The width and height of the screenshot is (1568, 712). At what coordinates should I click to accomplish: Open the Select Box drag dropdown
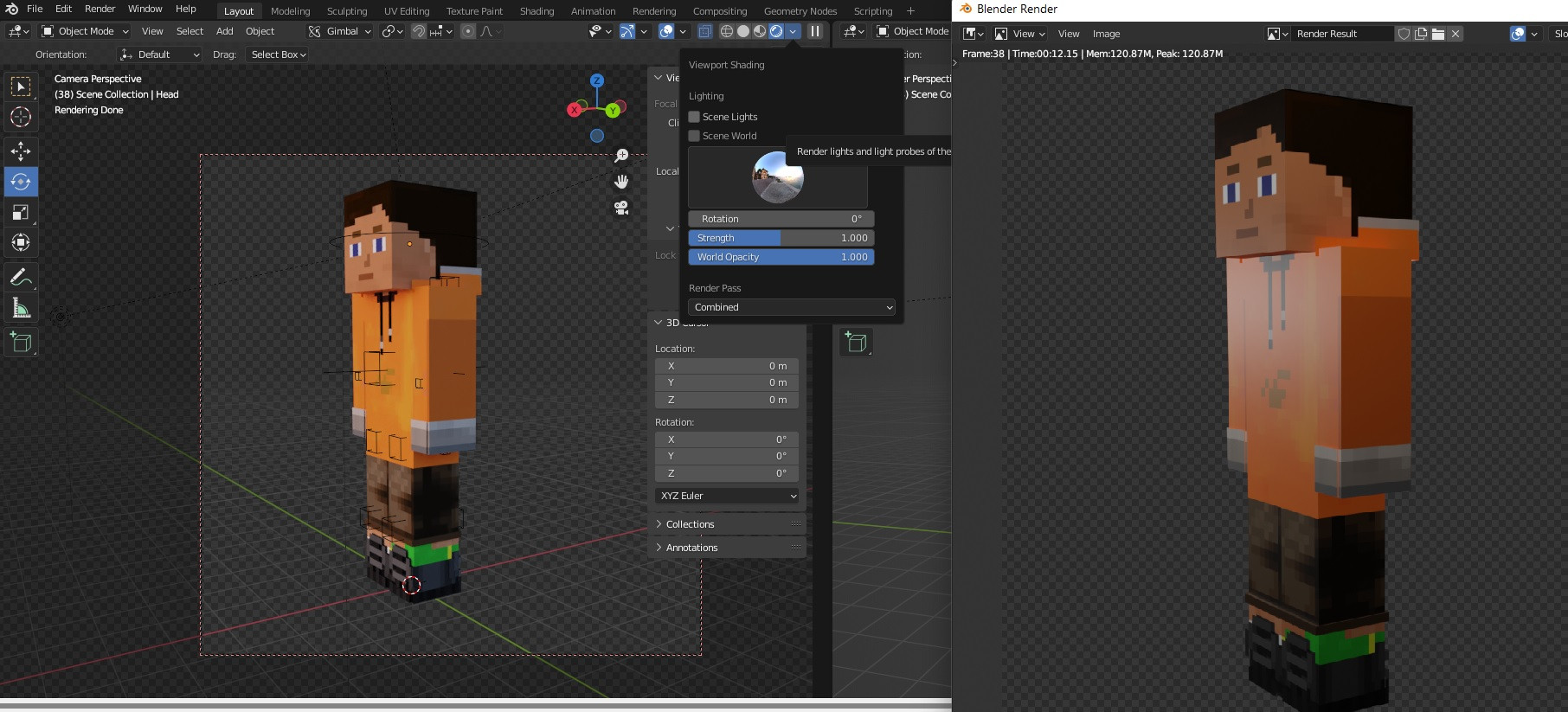[x=278, y=55]
